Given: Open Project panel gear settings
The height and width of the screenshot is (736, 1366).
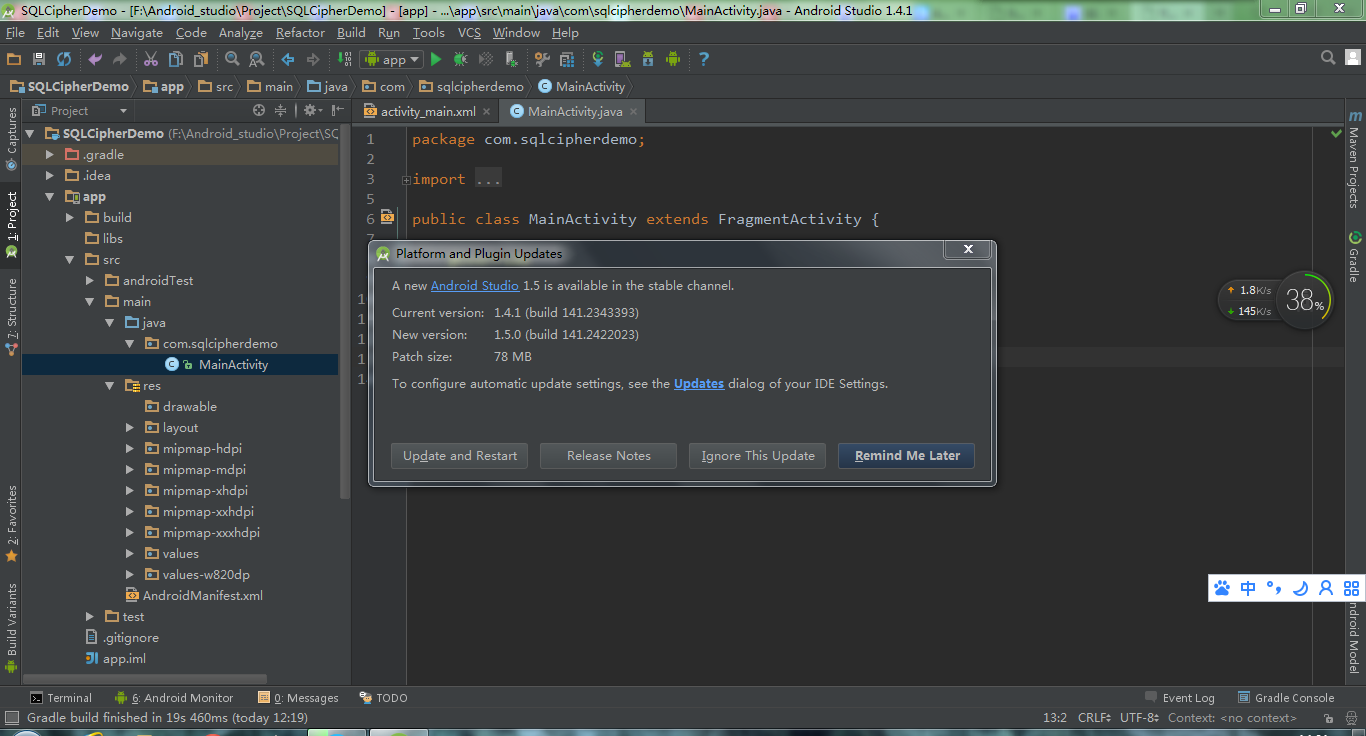Looking at the screenshot, I should coord(311,110).
